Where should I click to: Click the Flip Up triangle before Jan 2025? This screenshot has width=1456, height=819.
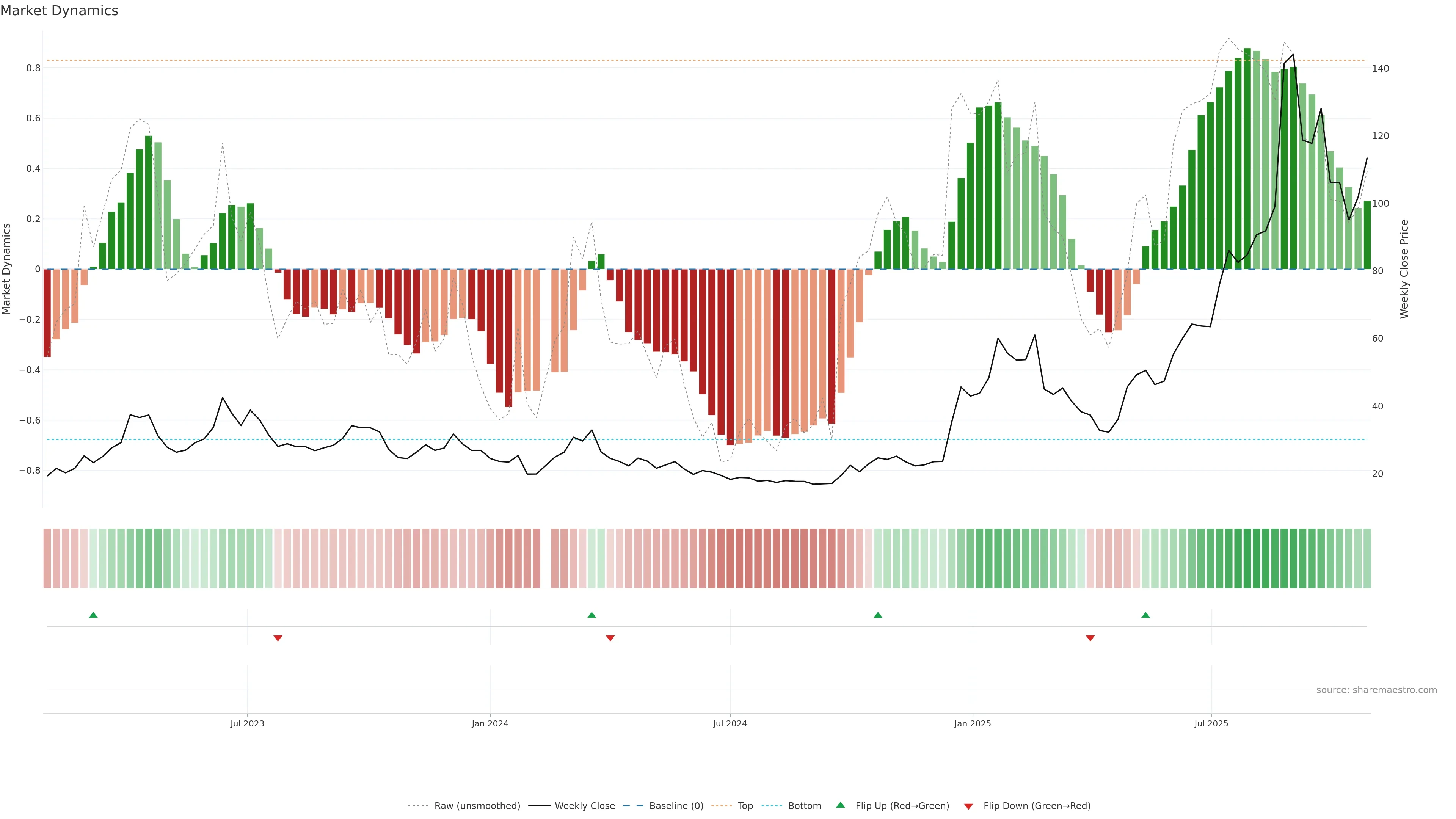coord(878,615)
